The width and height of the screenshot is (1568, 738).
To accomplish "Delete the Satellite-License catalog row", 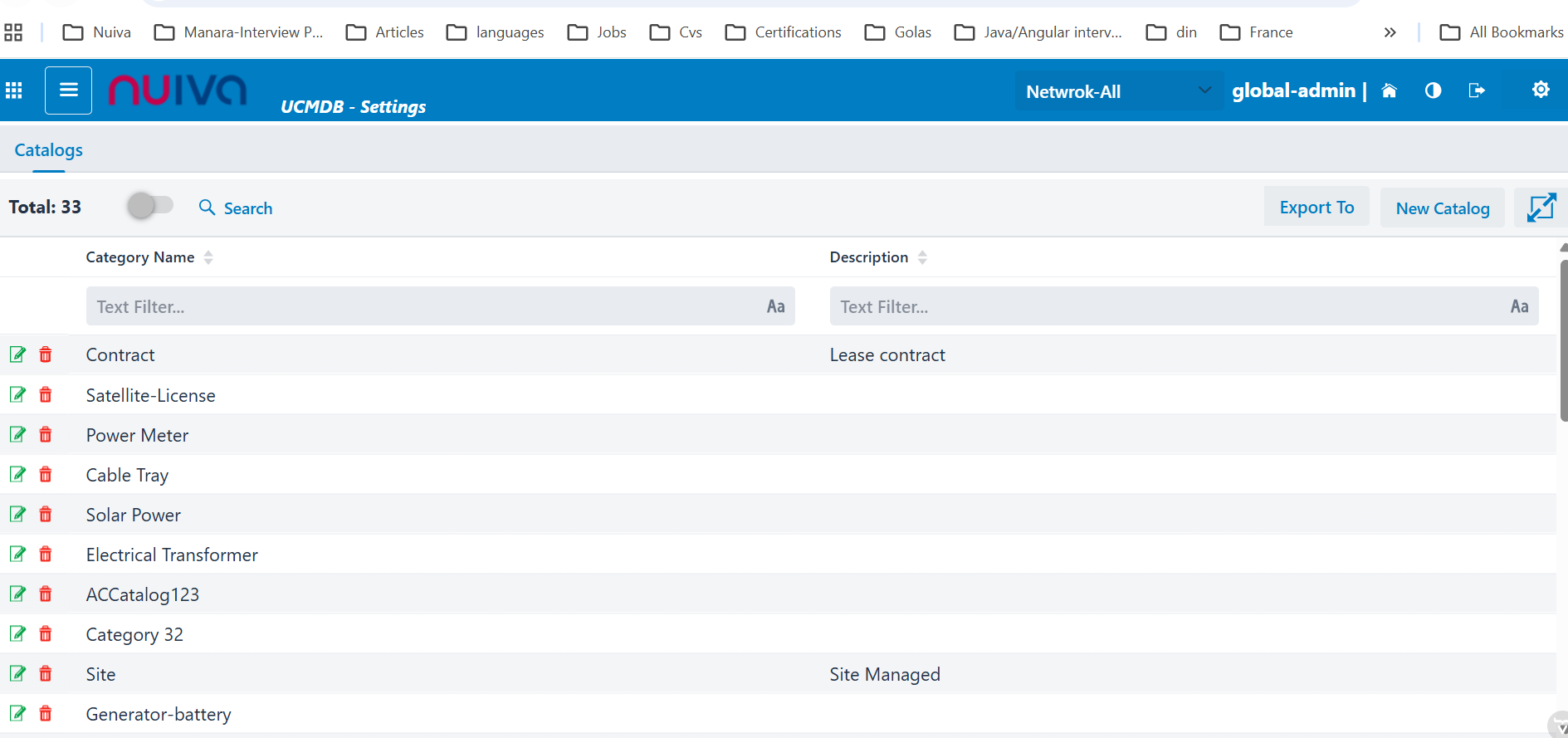I will [x=46, y=395].
